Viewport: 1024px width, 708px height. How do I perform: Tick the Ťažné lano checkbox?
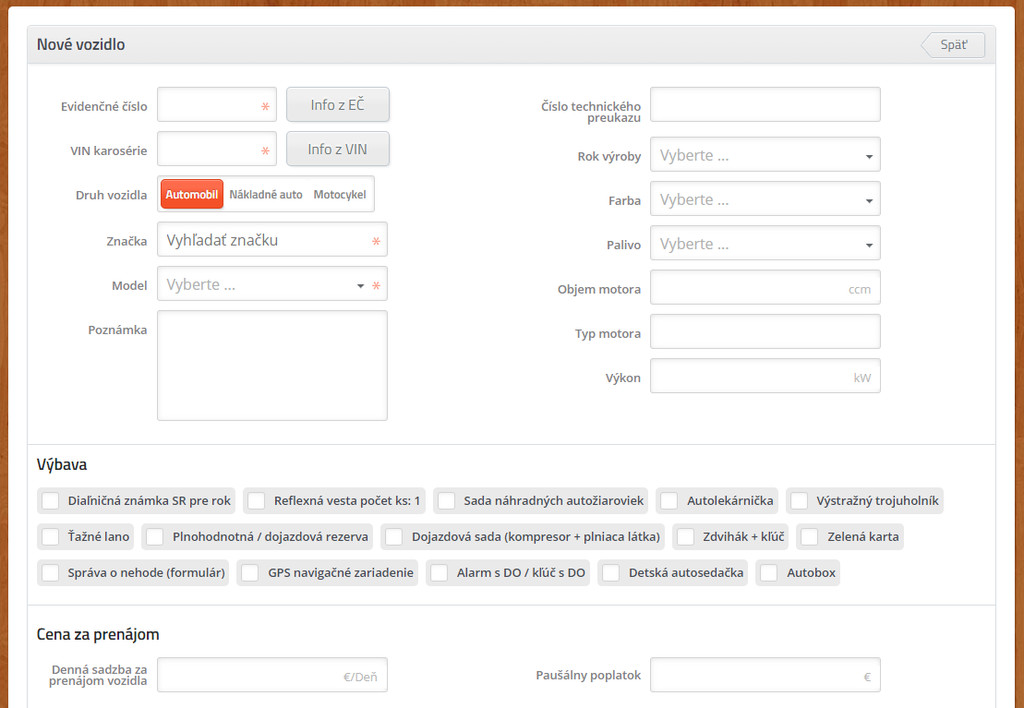pos(51,537)
